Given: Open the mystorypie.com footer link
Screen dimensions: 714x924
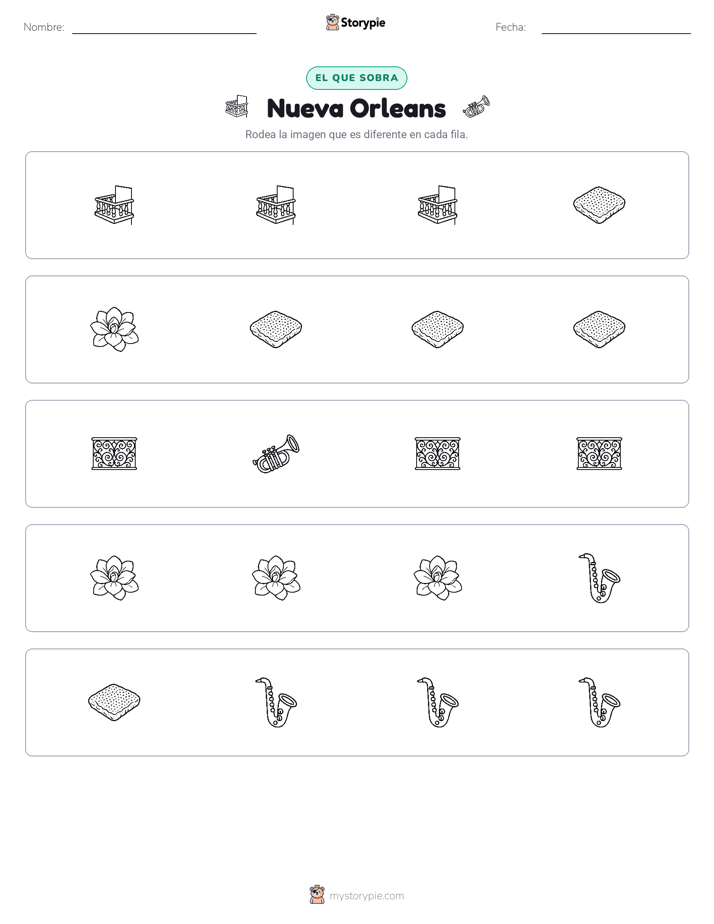Looking at the screenshot, I should [366, 896].
